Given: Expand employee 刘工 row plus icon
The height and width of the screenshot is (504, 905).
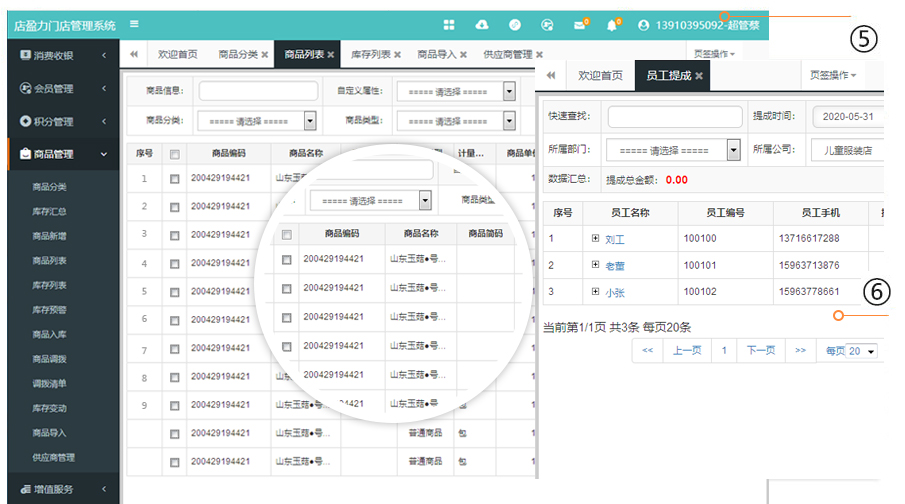Looking at the screenshot, I should pyautogui.click(x=595, y=238).
